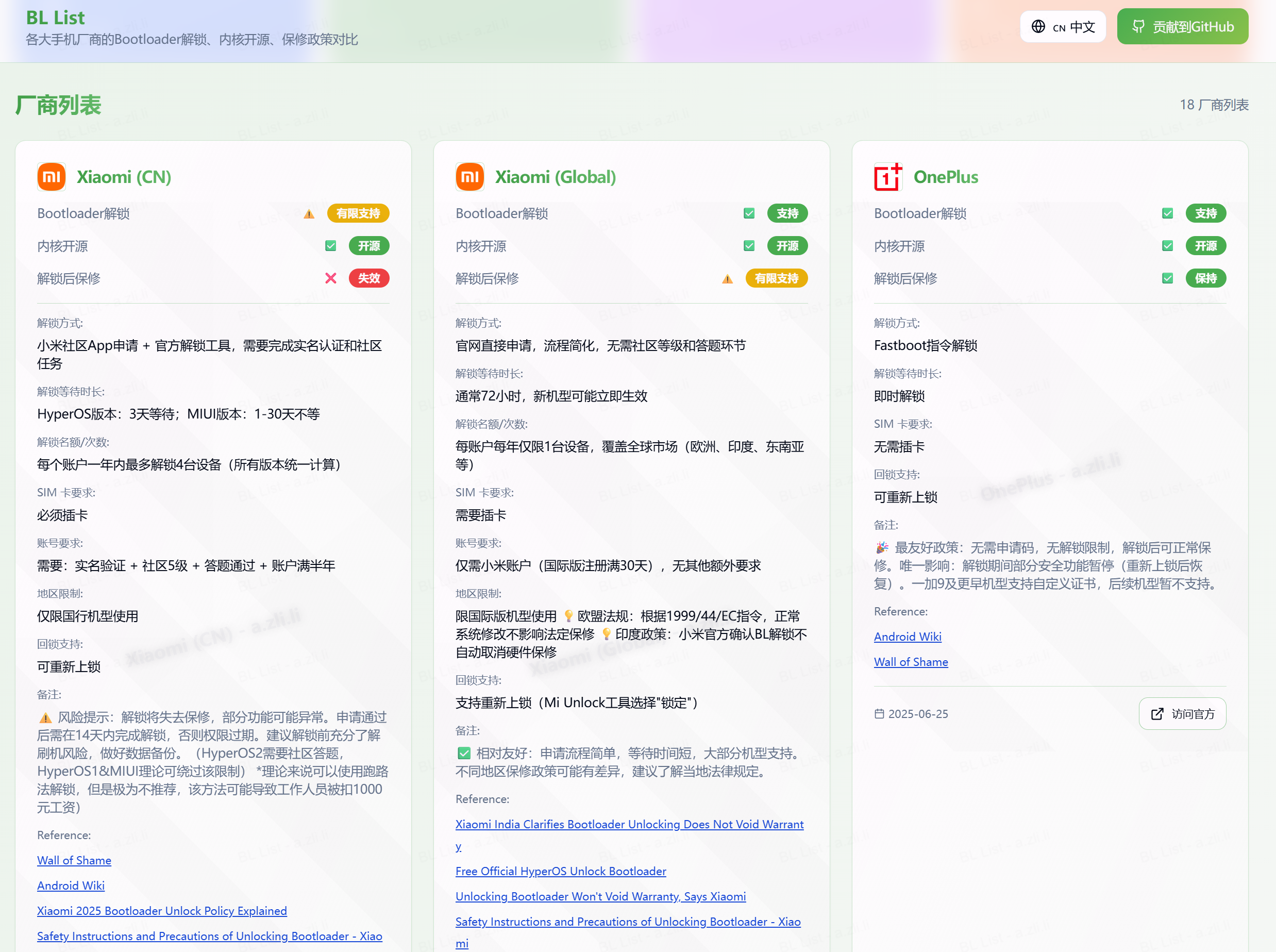Click party popper icon before 最友好政策 note
The width and height of the screenshot is (1276, 952).
(882, 547)
